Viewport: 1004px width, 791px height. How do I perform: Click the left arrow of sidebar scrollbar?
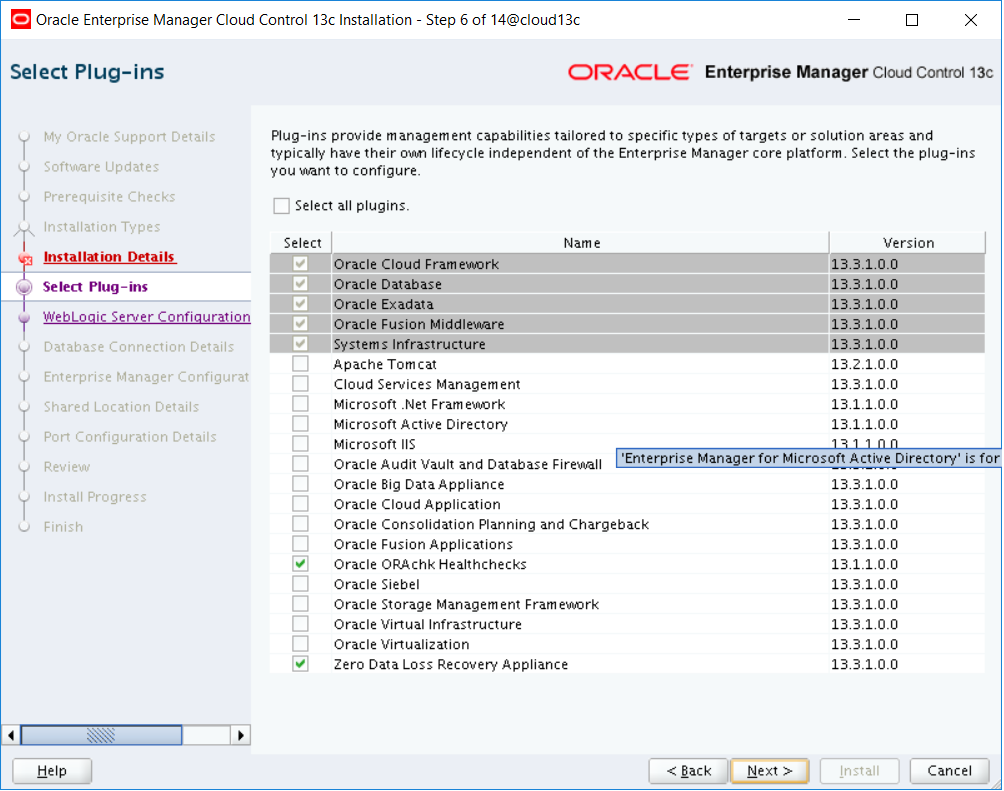tap(11, 735)
